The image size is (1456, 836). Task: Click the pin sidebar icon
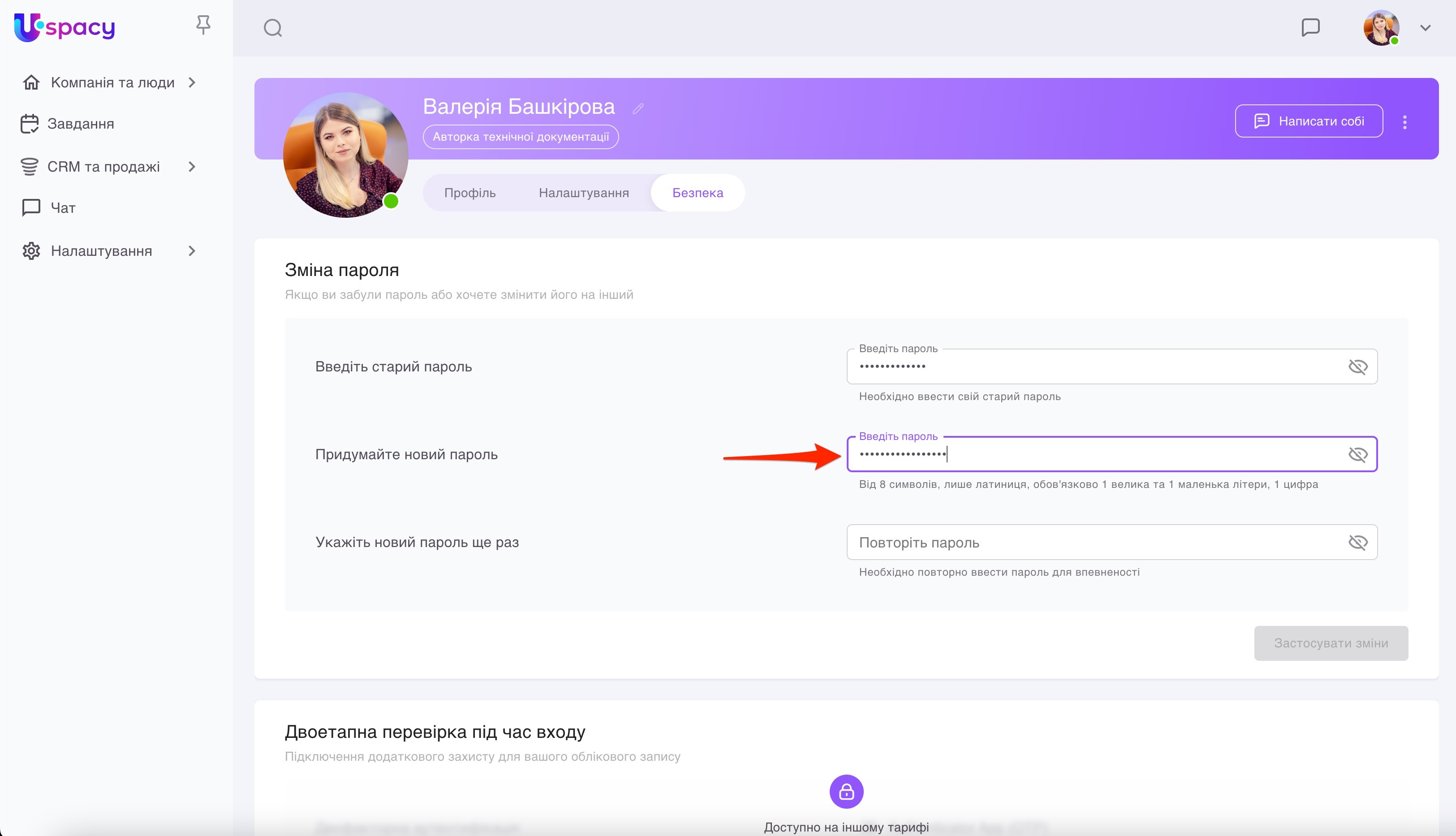coord(203,25)
